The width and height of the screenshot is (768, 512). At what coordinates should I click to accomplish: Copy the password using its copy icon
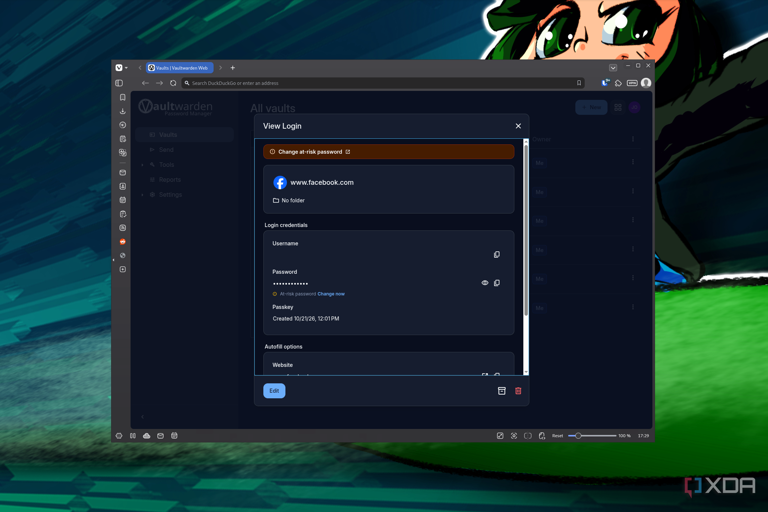pyautogui.click(x=497, y=283)
